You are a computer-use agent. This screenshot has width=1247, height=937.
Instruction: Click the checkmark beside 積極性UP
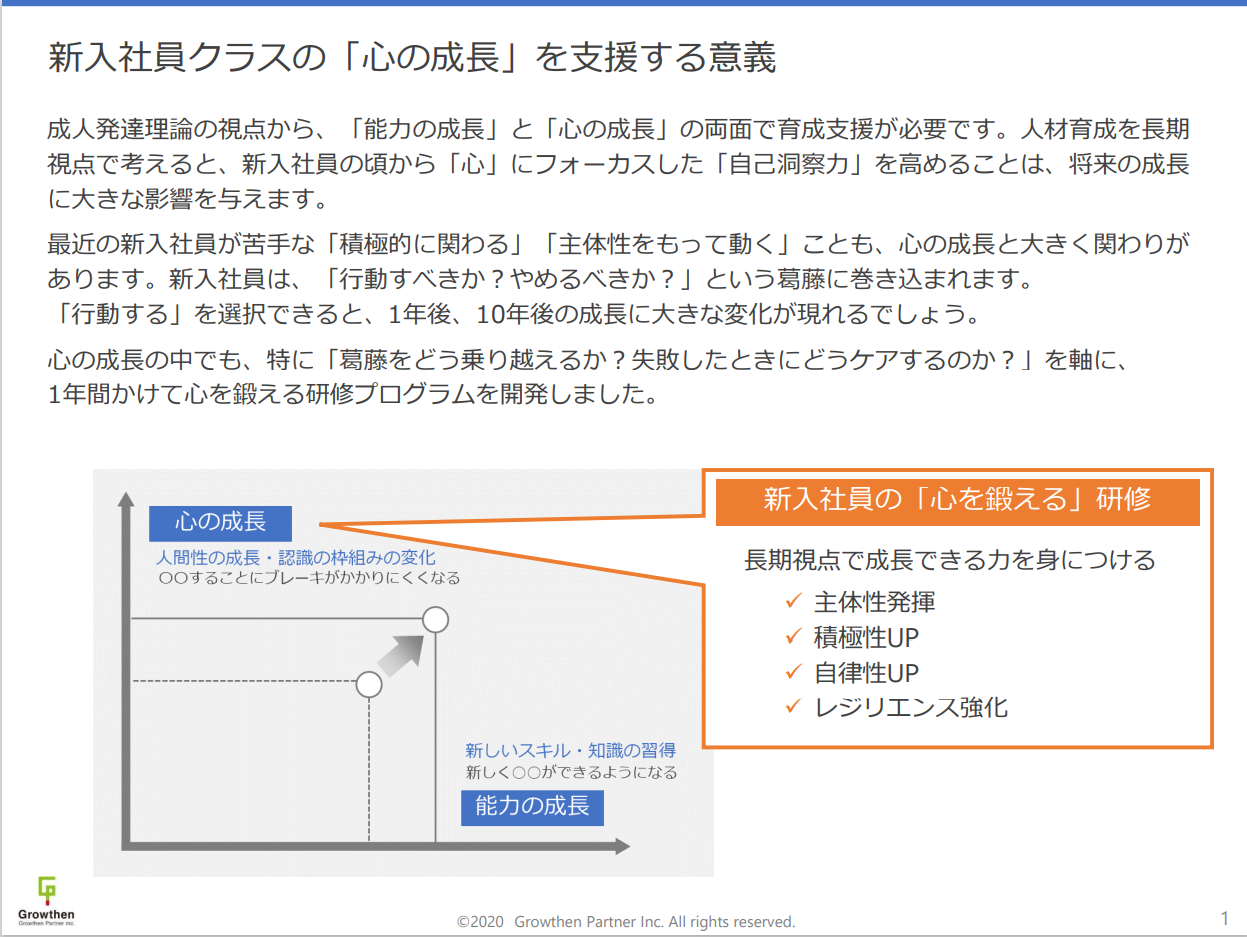pos(793,637)
